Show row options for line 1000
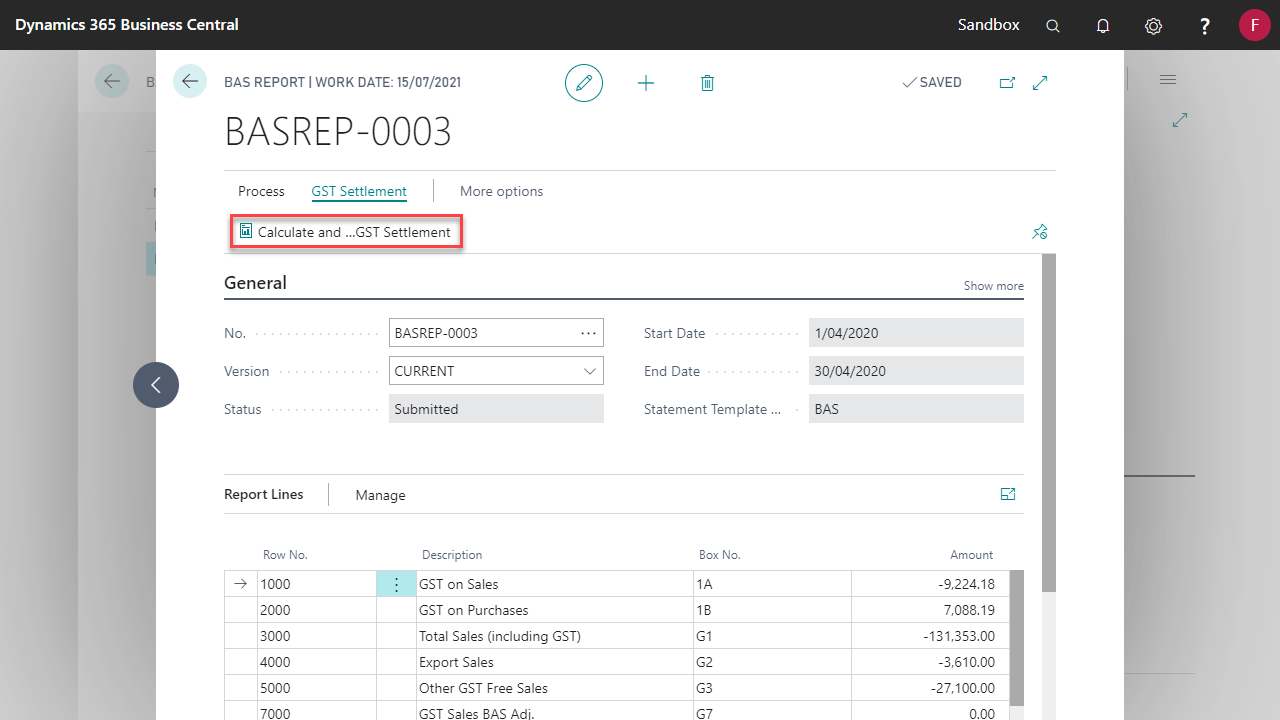 click(x=396, y=584)
